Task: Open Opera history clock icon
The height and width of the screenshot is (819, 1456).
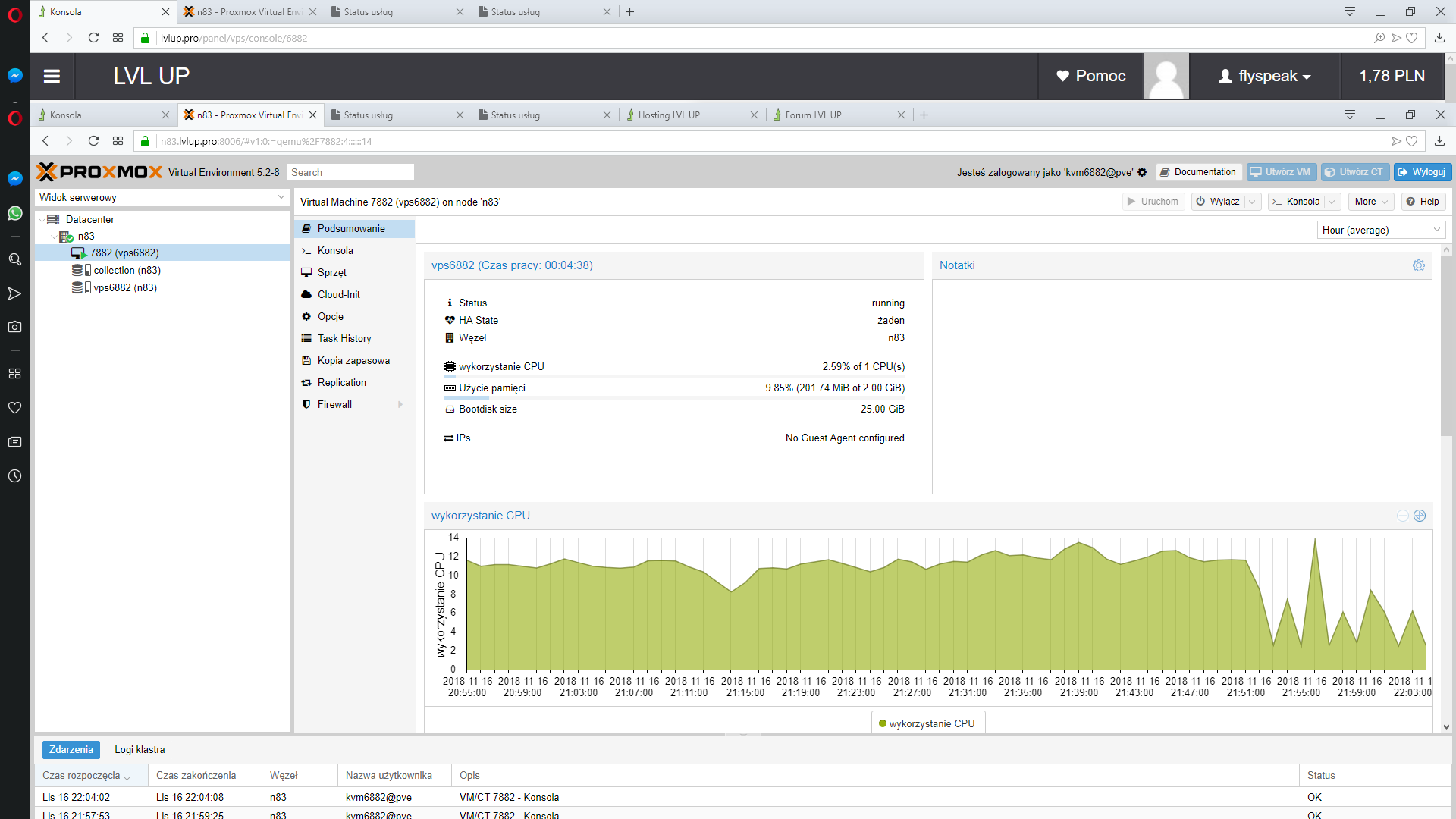Action: (x=14, y=476)
